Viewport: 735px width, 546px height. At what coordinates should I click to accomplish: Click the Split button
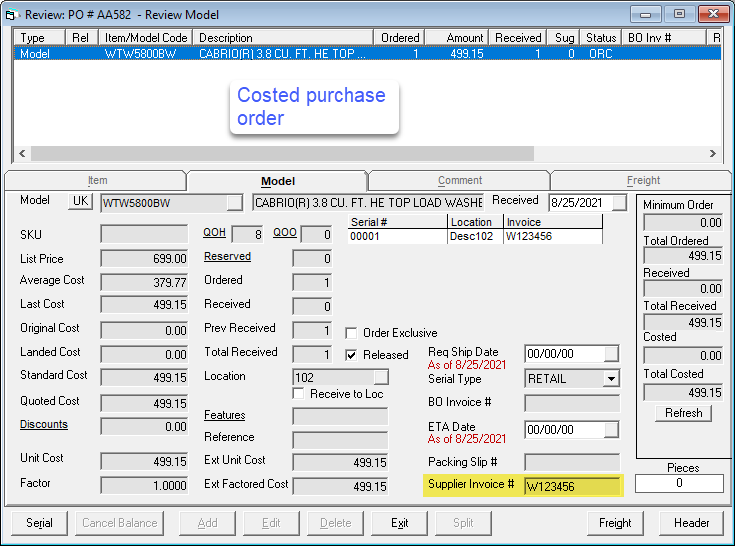463,523
